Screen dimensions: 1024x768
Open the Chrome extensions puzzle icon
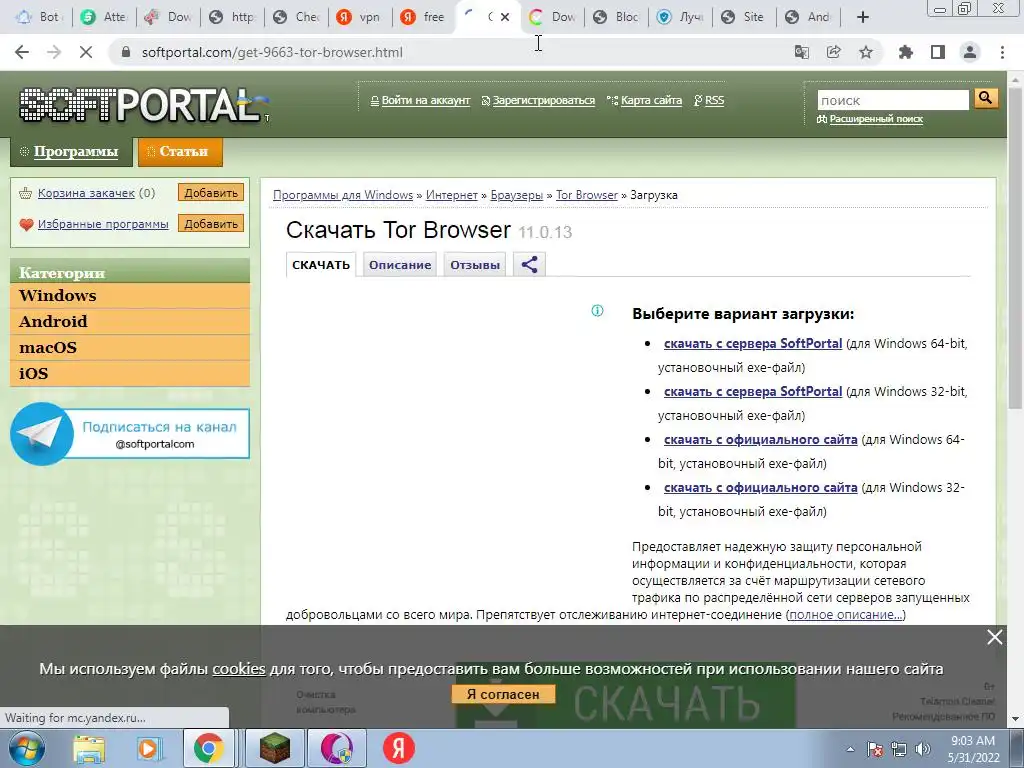pos(906,52)
